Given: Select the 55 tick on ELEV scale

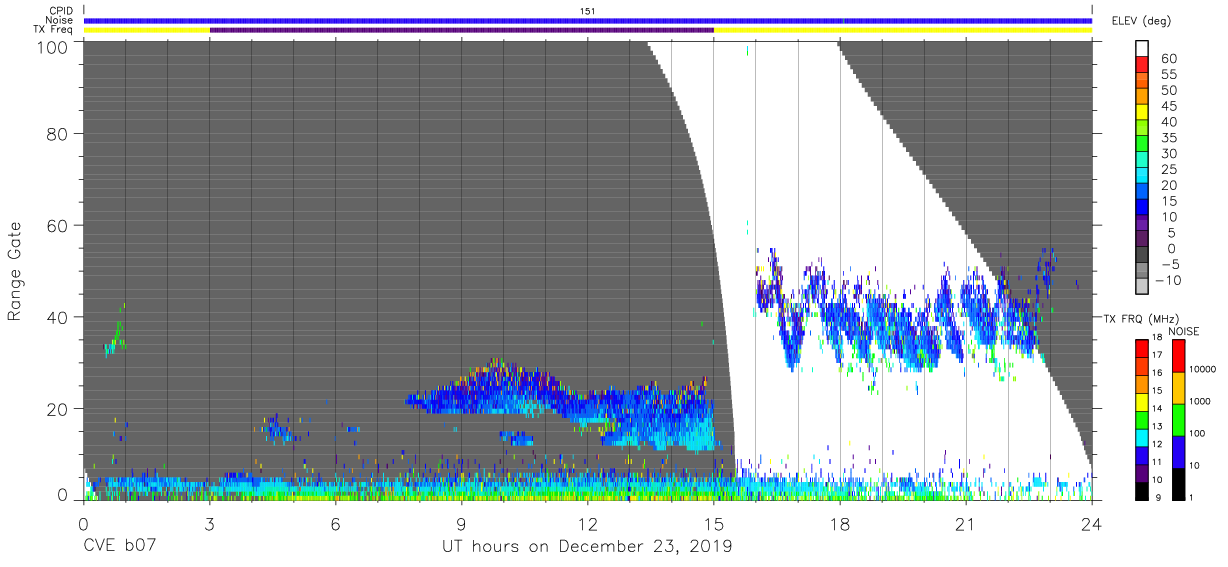Looking at the screenshot, I should [1167, 74].
